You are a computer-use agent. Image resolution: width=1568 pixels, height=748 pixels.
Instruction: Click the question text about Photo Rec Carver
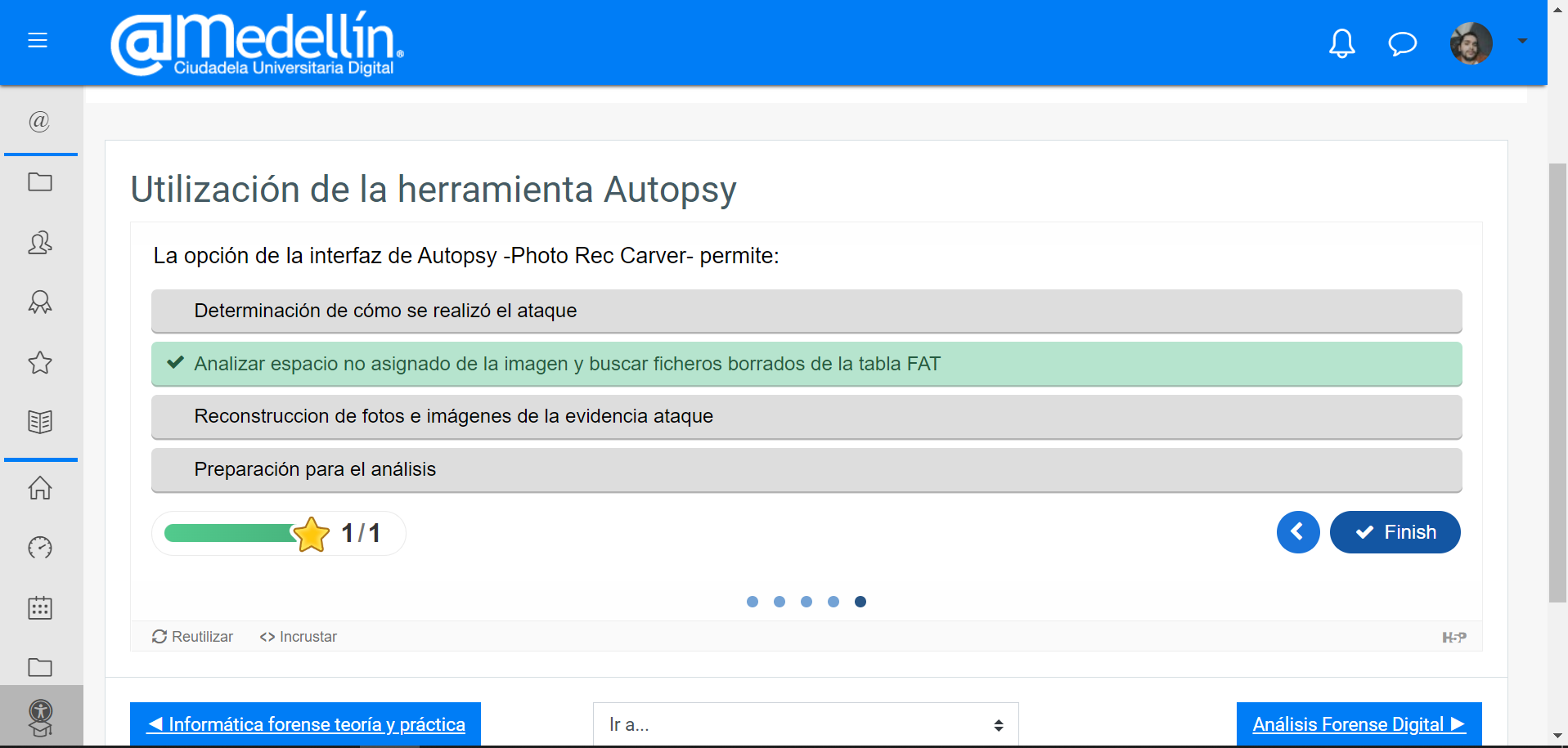(x=466, y=256)
